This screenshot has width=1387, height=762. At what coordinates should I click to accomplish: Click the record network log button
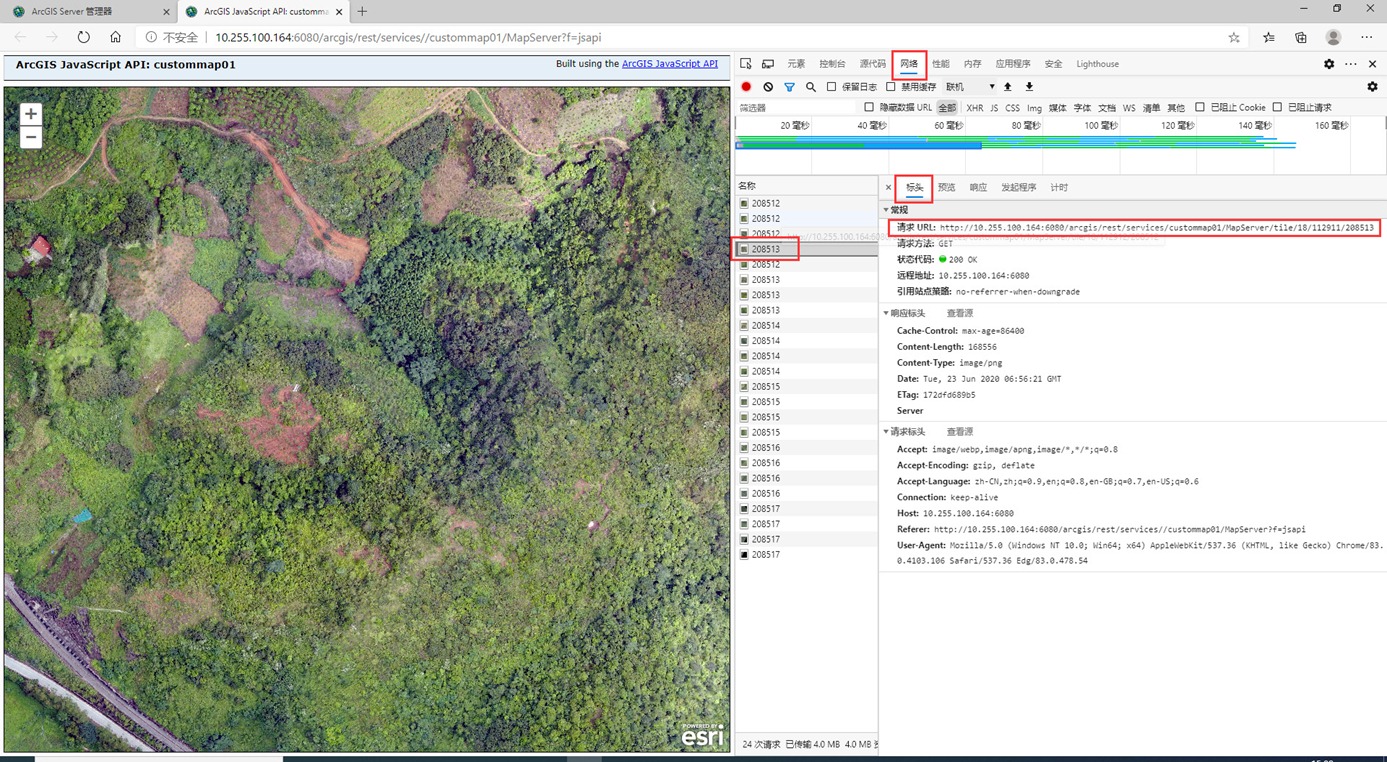746,87
